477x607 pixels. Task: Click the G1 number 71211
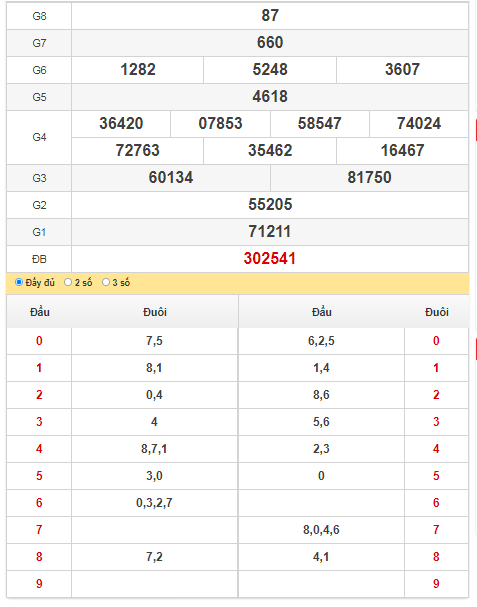[270, 231]
